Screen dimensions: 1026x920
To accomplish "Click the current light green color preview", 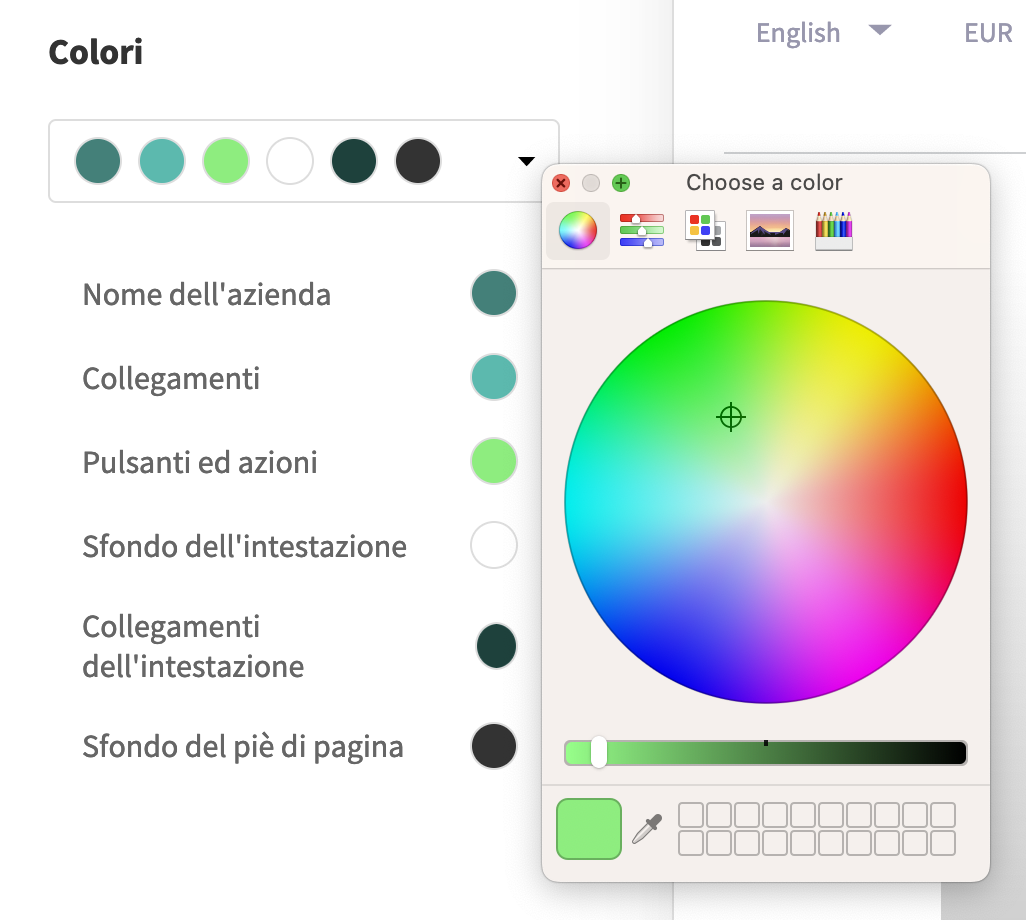I will click(x=589, y=829).
